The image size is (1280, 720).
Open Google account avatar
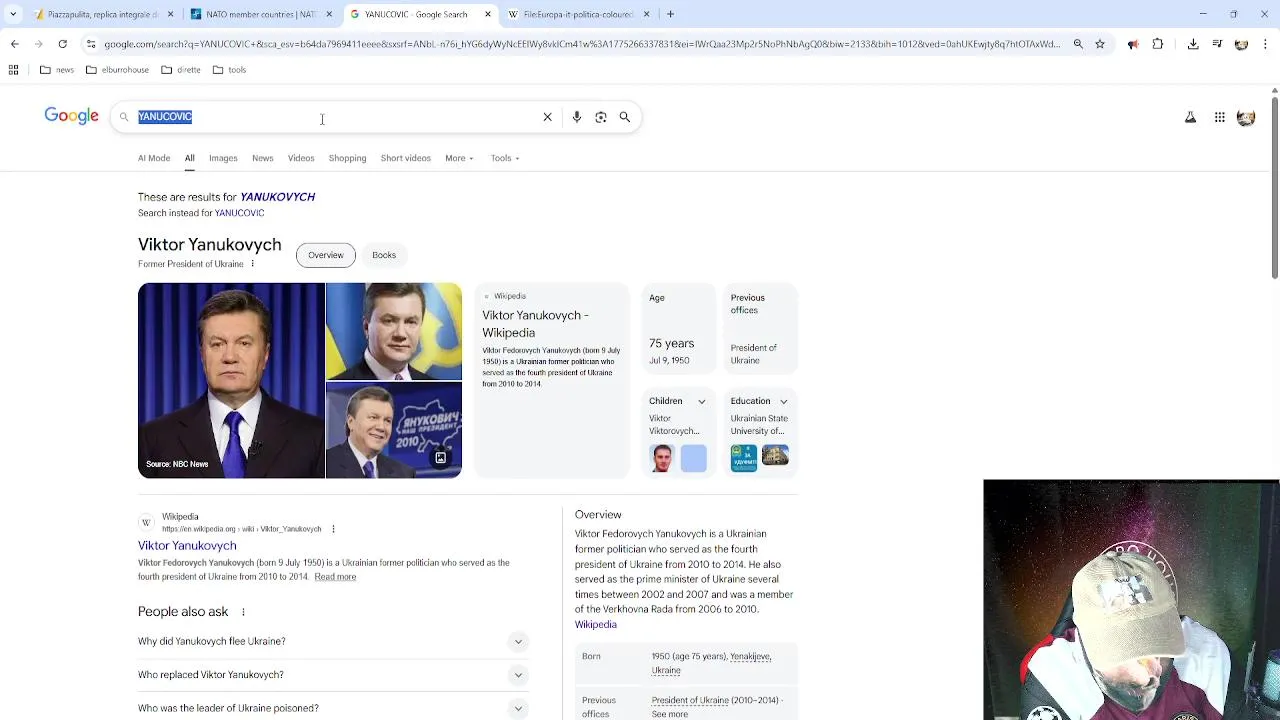(x=1246, y=117)
